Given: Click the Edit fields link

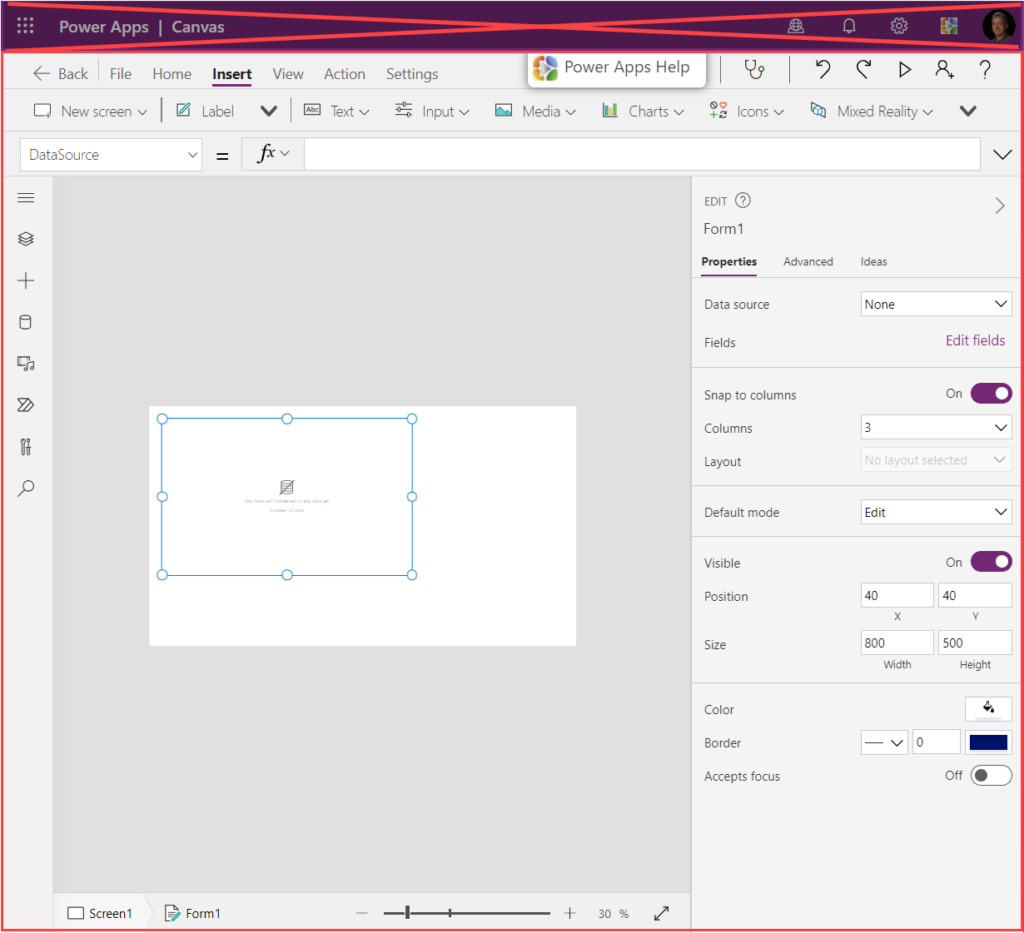Looking at the screenshot, I should point(975,341).
